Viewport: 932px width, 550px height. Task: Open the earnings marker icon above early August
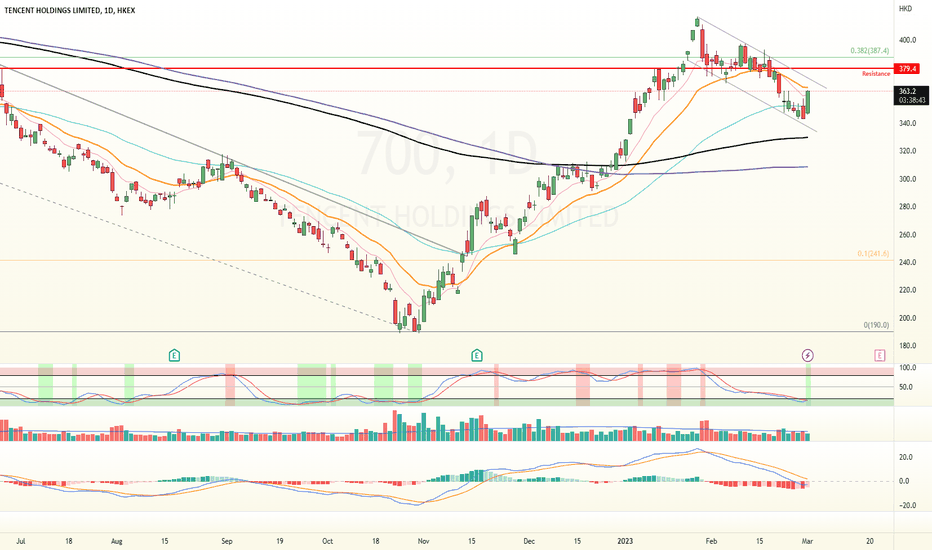click(x=174, y=356)
